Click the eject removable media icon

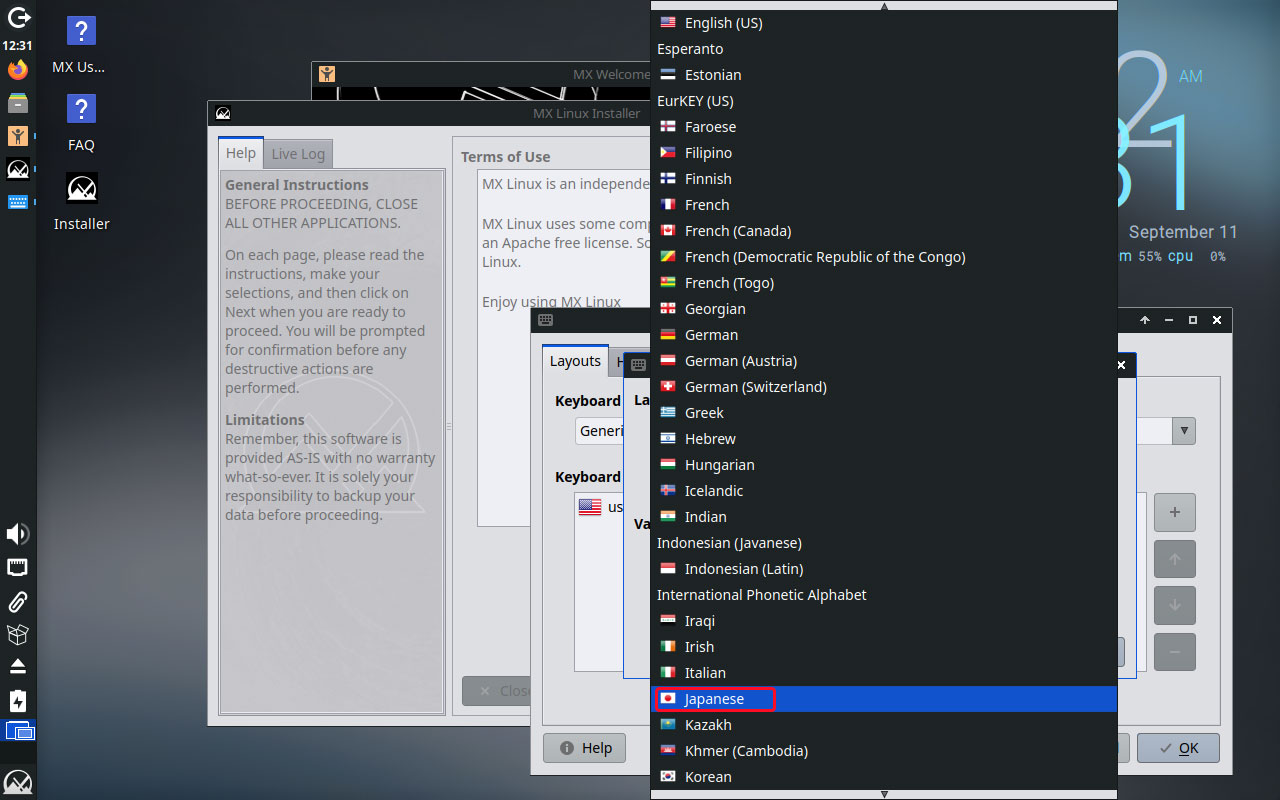[18, 667]
